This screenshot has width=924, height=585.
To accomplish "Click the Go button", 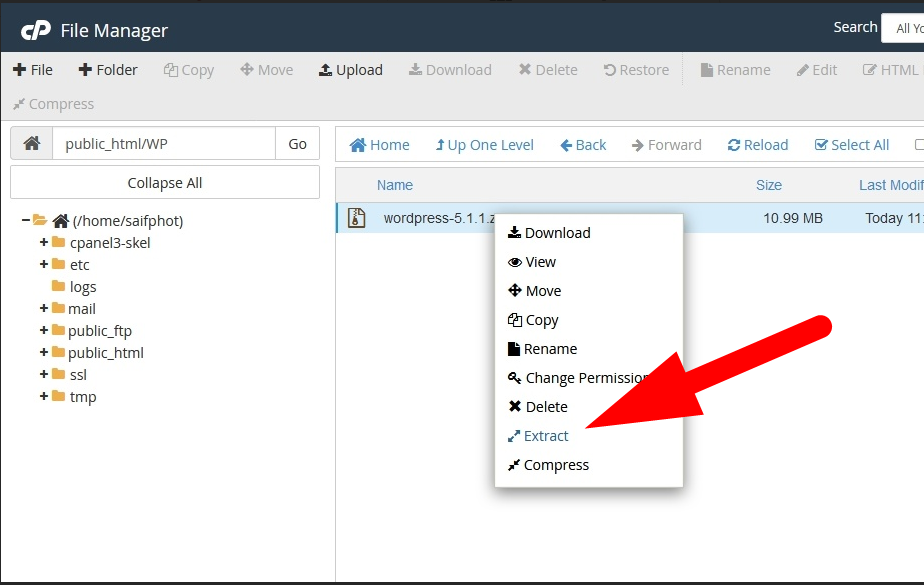I will point(298,143).
